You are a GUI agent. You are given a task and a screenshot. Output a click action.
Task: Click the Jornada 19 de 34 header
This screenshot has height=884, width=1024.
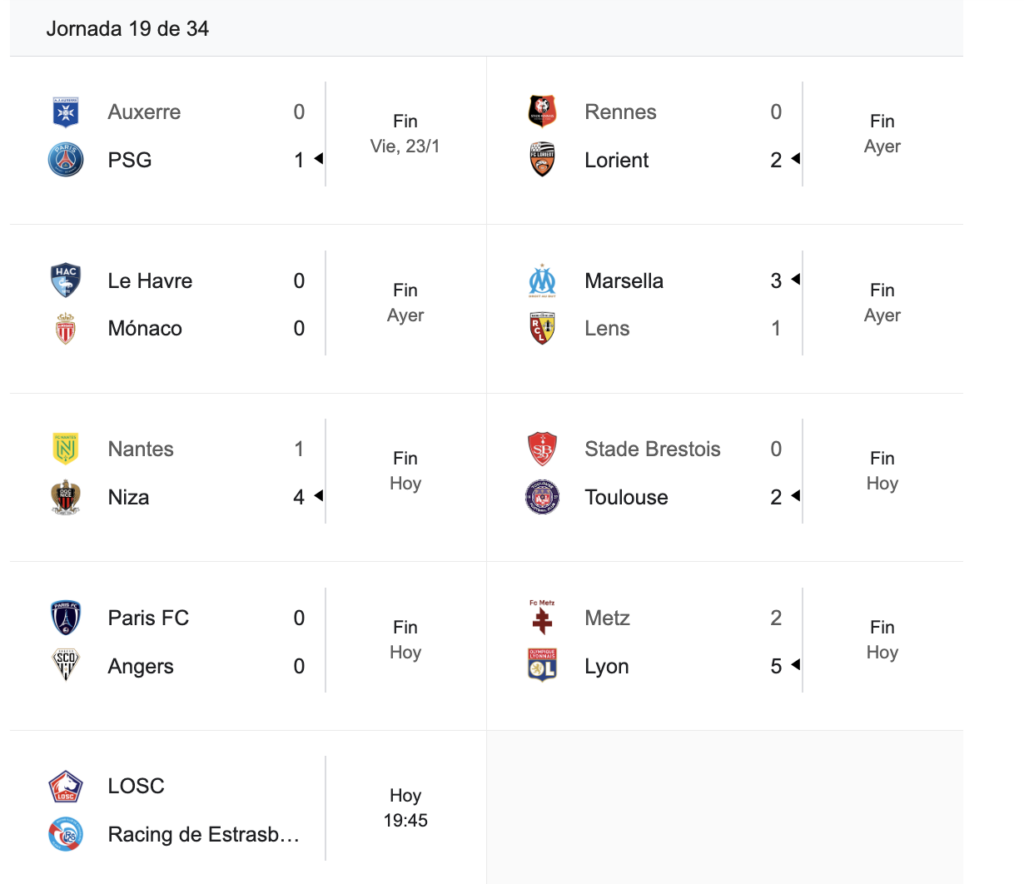pyautogui.click(x=127, y=28)
